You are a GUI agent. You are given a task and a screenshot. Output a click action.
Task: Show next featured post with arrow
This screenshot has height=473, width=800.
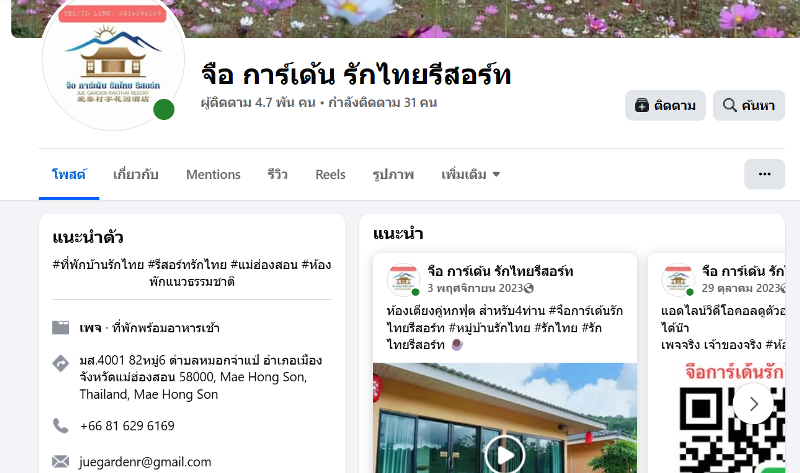pyautogui.click(x=753, y=404)
